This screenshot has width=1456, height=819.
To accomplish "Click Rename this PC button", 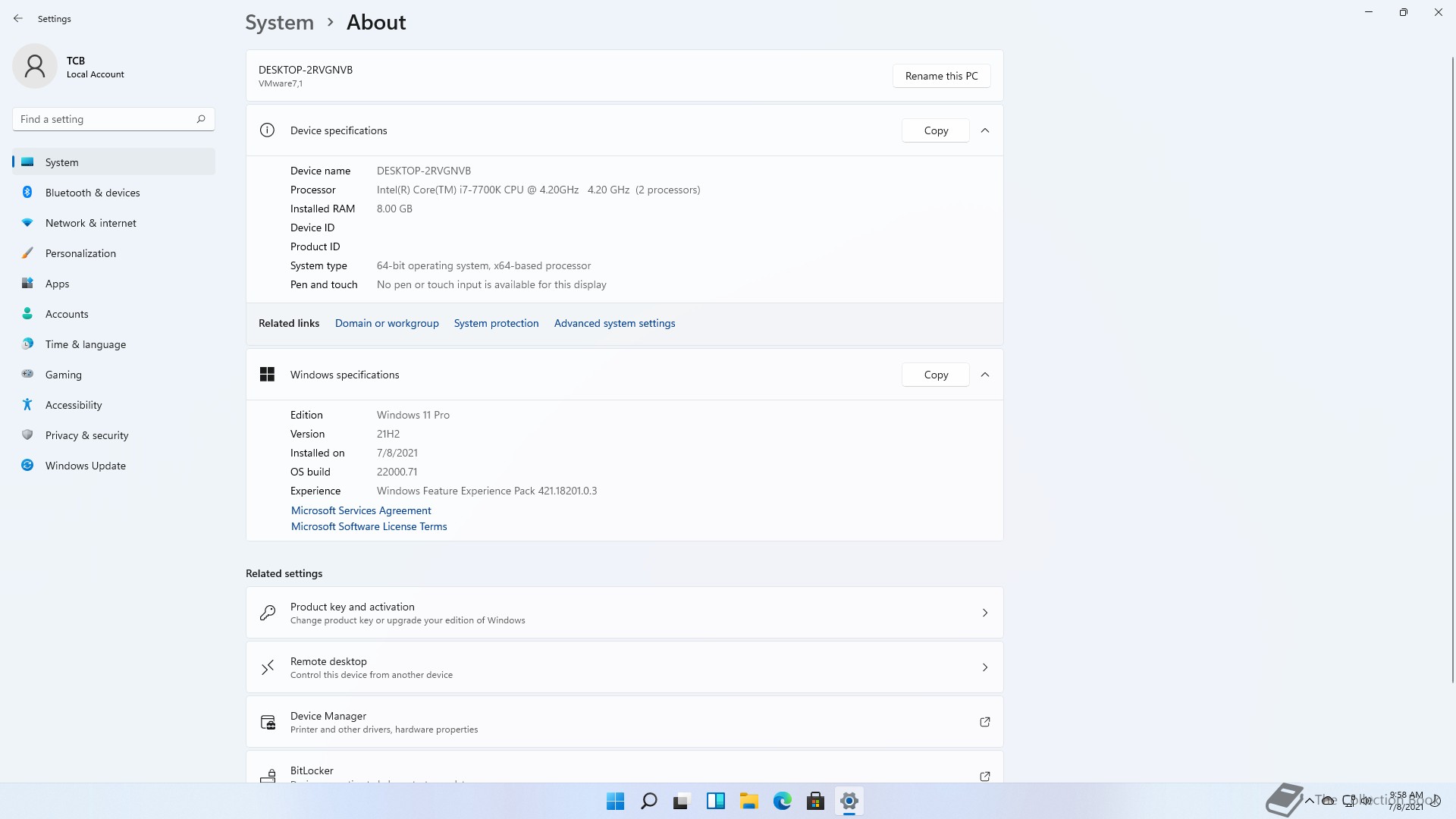I will tap(941, 76).
